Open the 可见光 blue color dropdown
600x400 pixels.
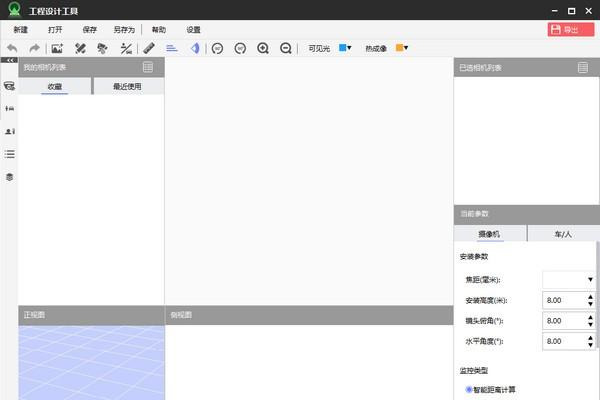(x=345, y=48)
